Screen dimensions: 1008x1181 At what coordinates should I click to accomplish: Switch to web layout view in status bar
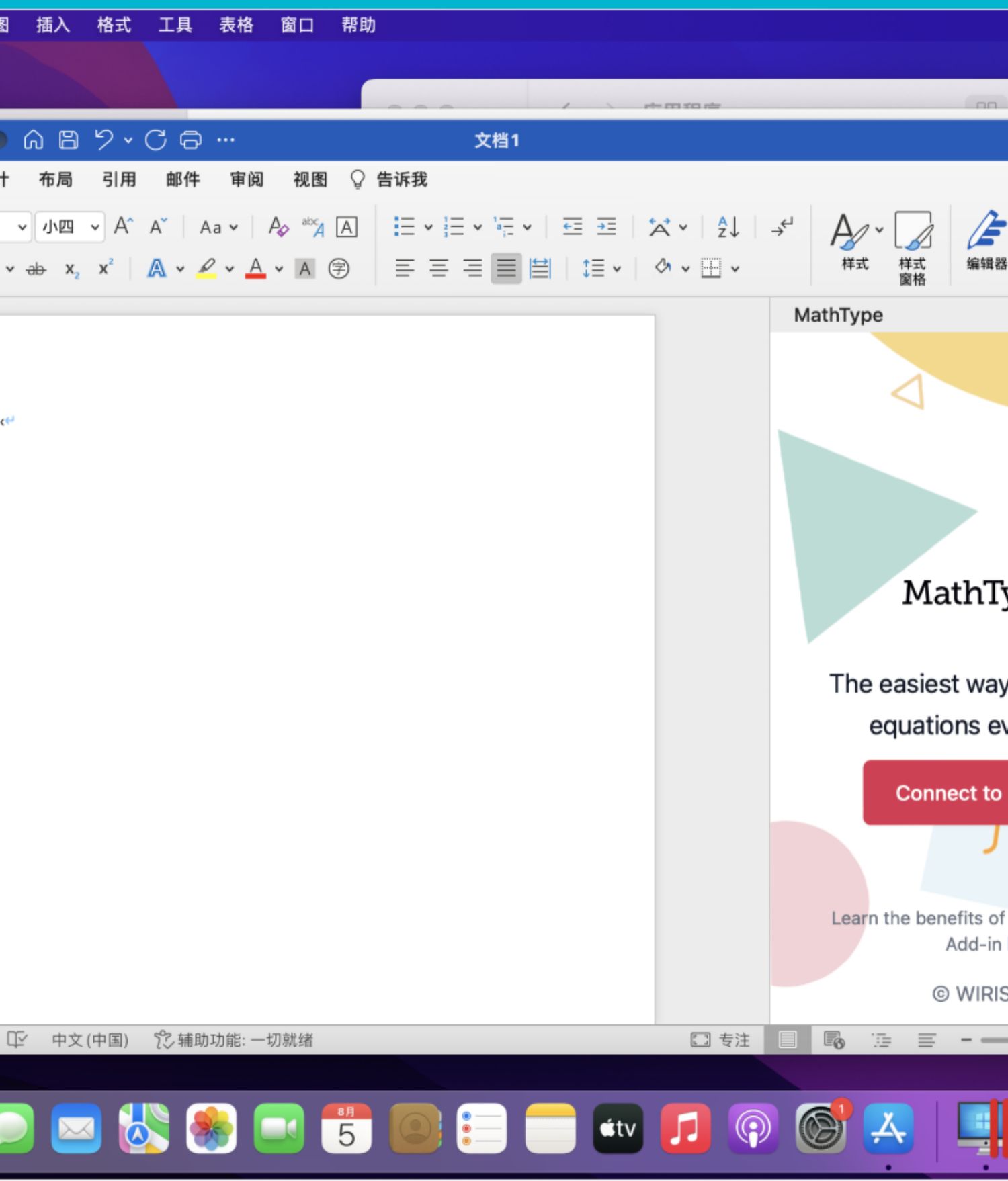pos(834,1040)
